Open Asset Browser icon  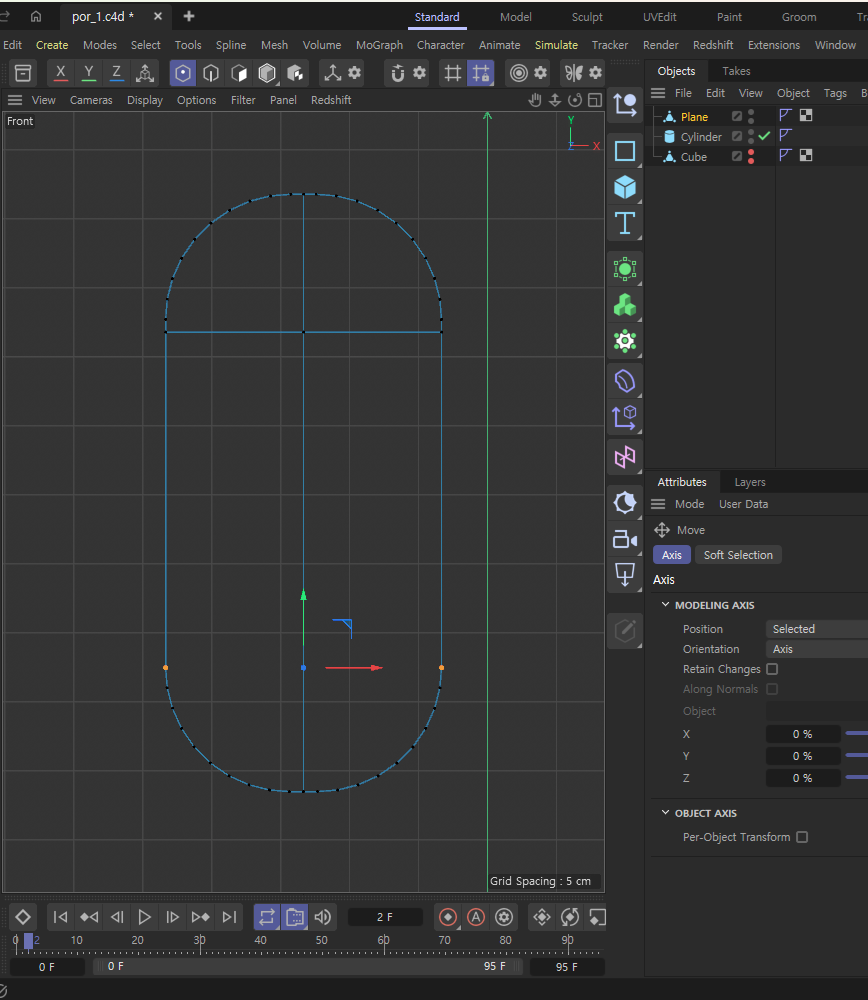point(23,73)
